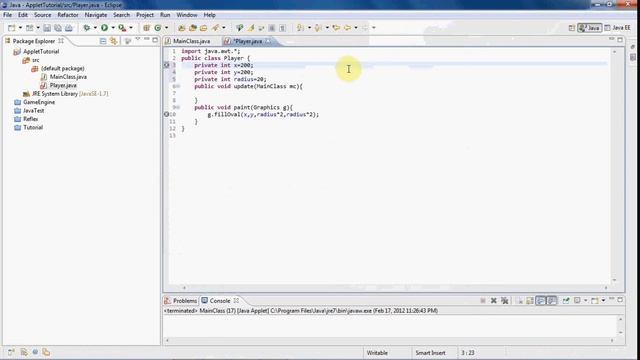Click in the editor at line 7
Screen dimensions: 640x360
click(x=394, y=93)
